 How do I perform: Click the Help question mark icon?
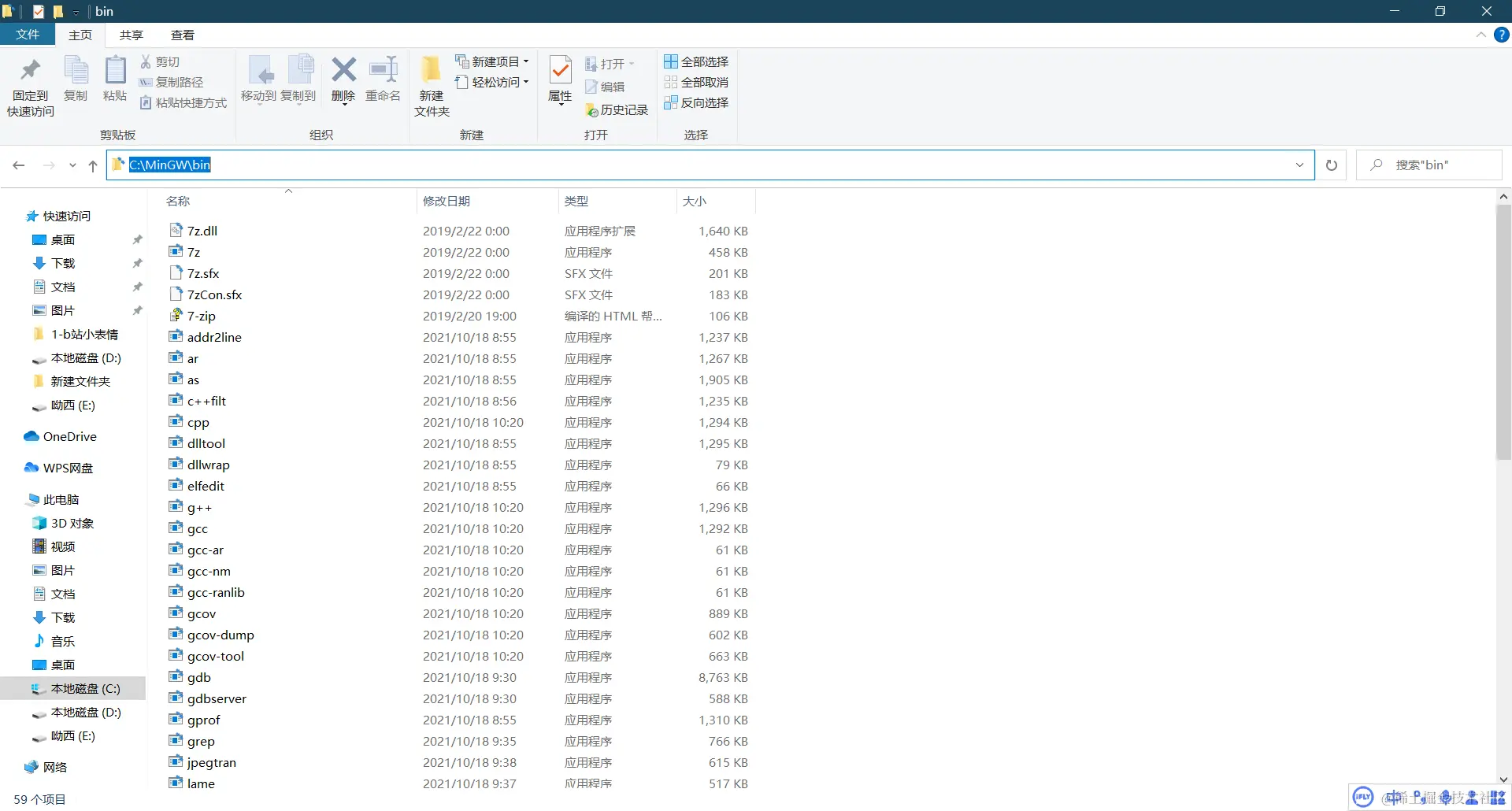[1502, 35]
